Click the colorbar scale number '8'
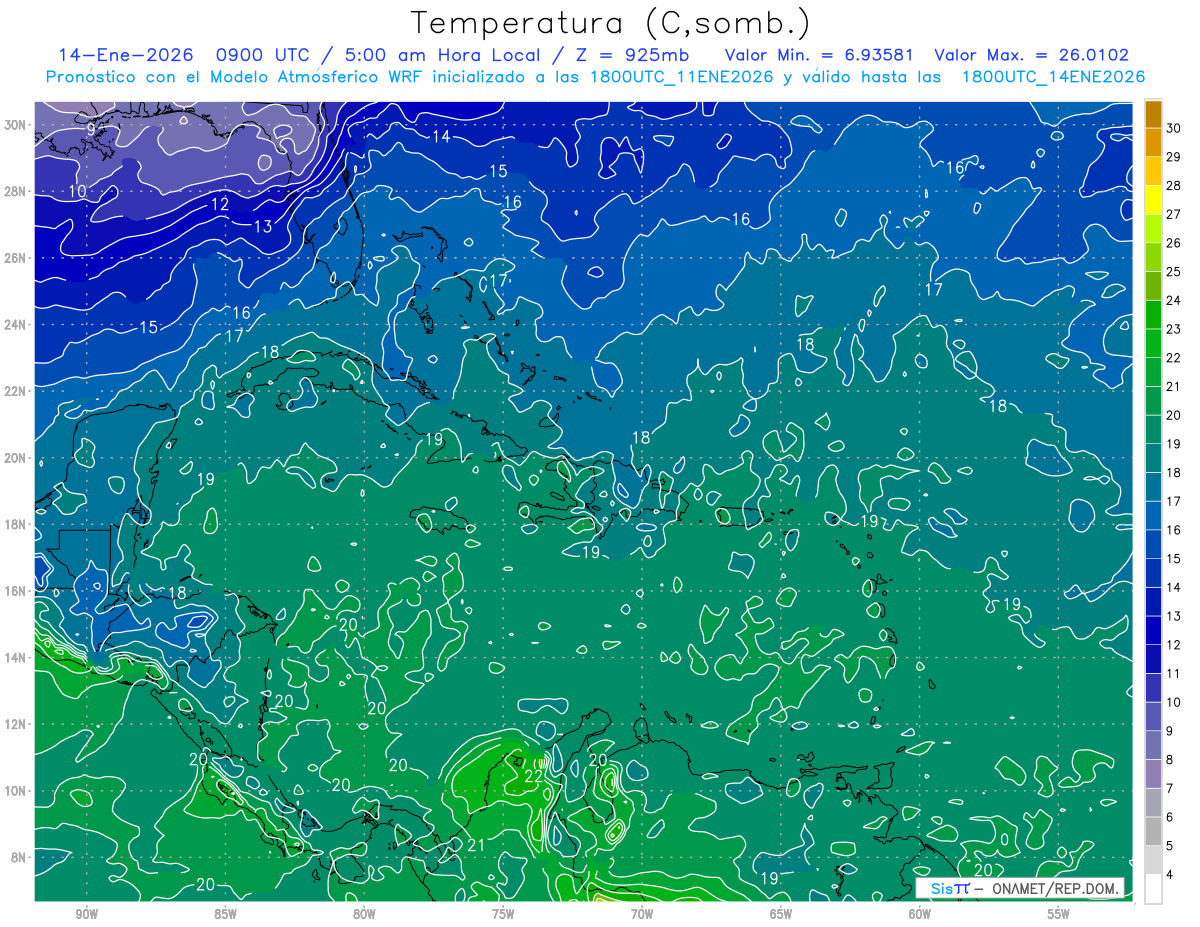1200x927 pixels. click(1170, 760)
